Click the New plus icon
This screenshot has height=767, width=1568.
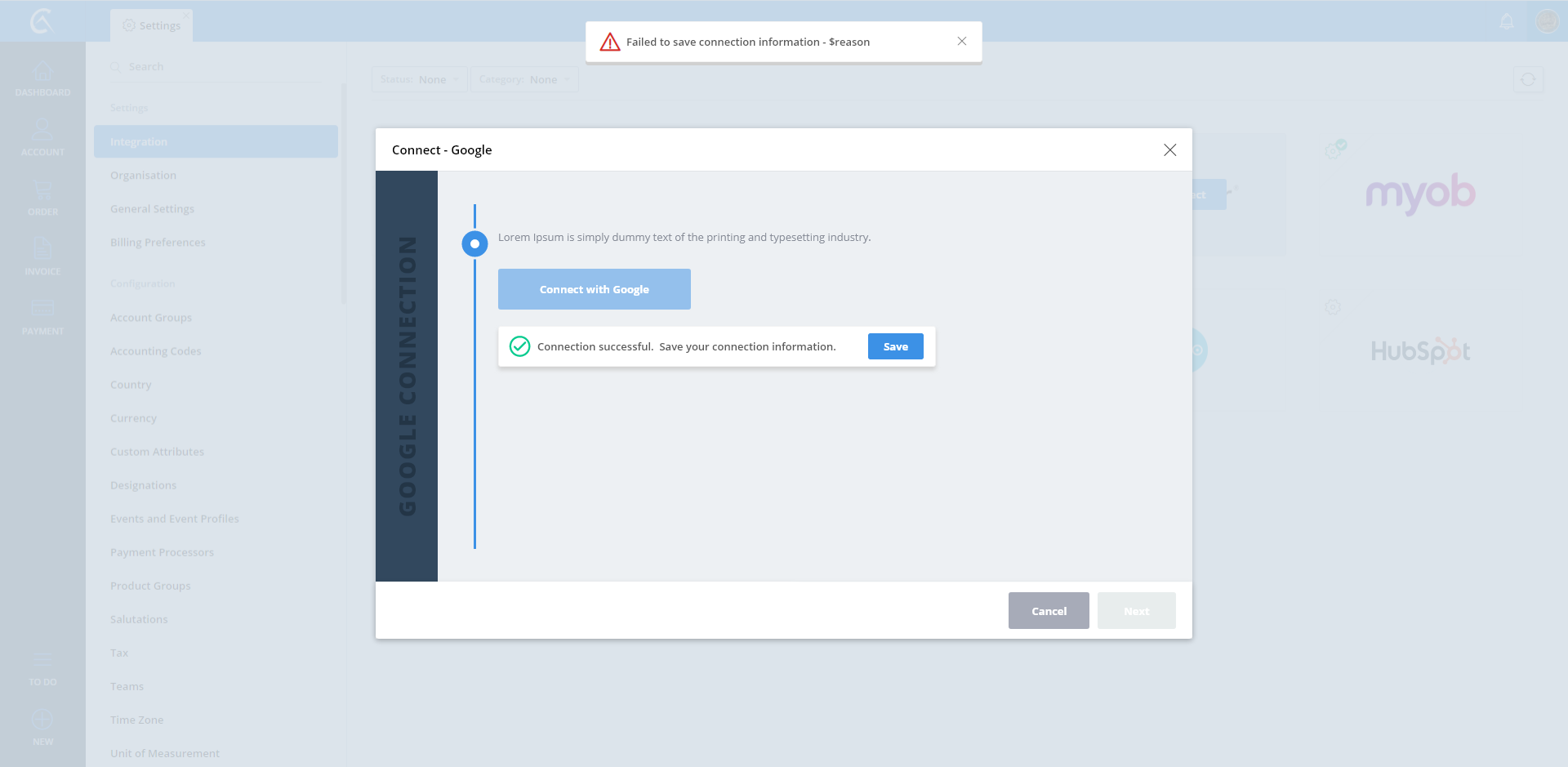coord(42,720)
